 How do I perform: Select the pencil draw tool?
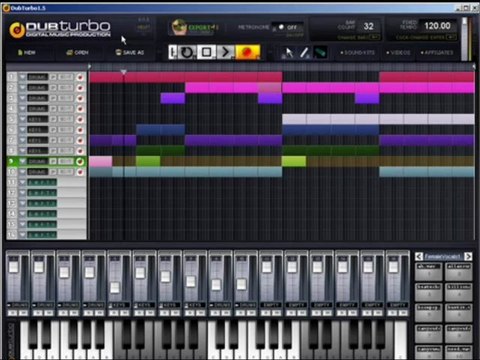[x=304, y=53]
